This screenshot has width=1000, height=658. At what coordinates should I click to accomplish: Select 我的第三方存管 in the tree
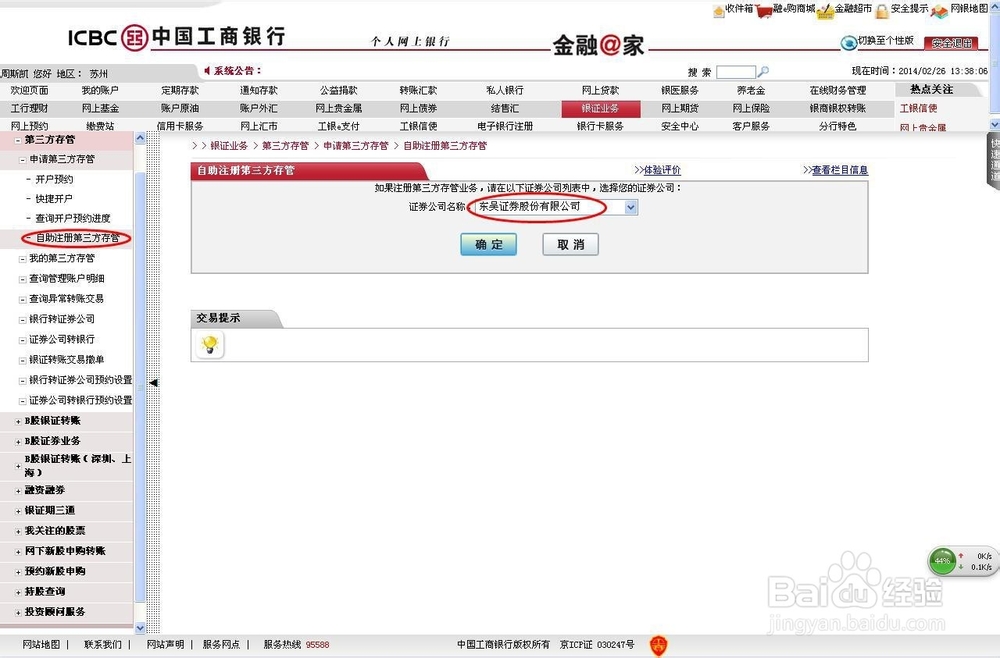coord(62,258)
